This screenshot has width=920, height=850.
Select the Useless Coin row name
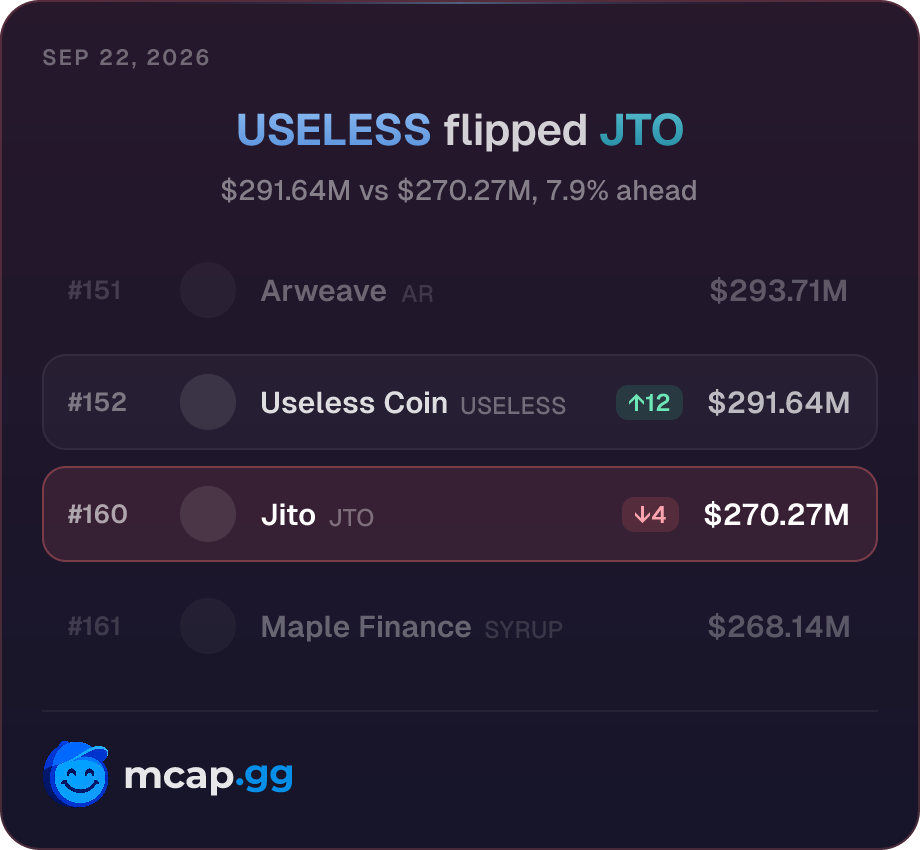tap(354, 403)
